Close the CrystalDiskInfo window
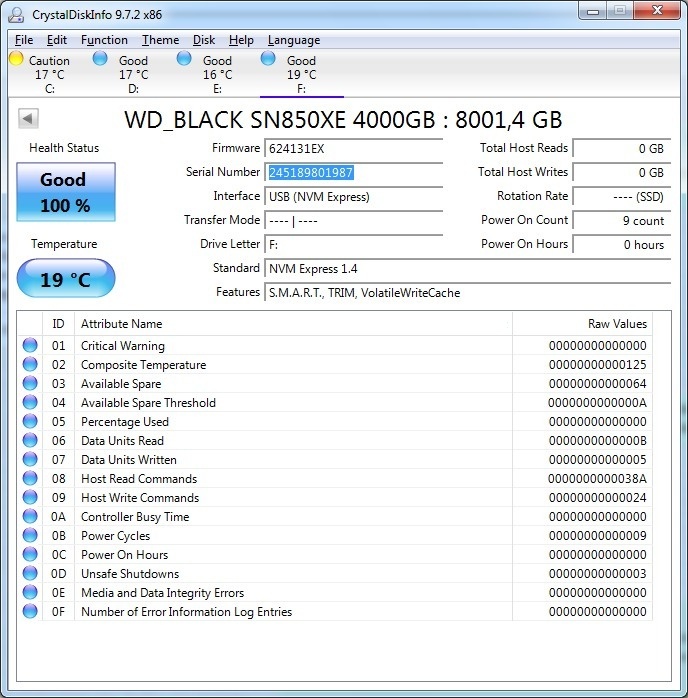This screenshot has width=688, height=698. coord(657,11)
